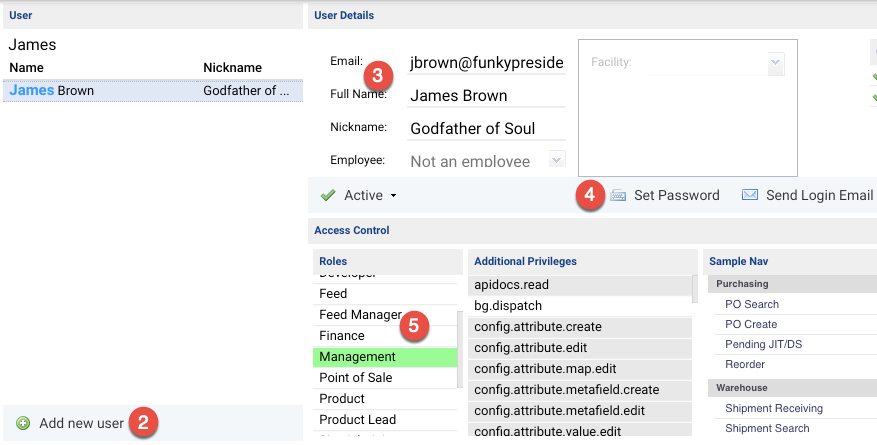Click the green plus Add new user icon
The image size is (877, 445).
pos(23,423)
